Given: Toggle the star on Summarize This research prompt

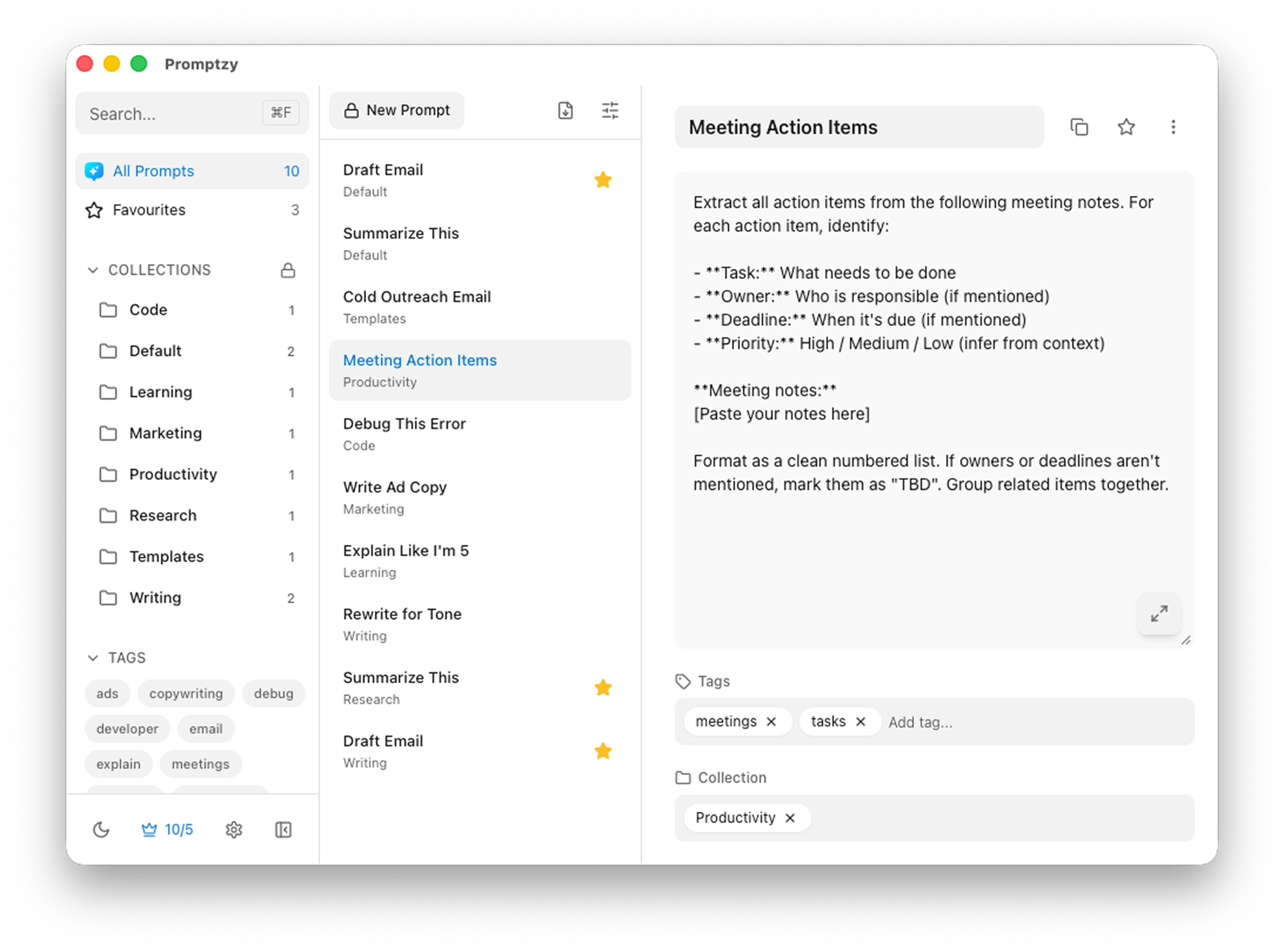Looking at the screenshot, I should click(603, 688).
